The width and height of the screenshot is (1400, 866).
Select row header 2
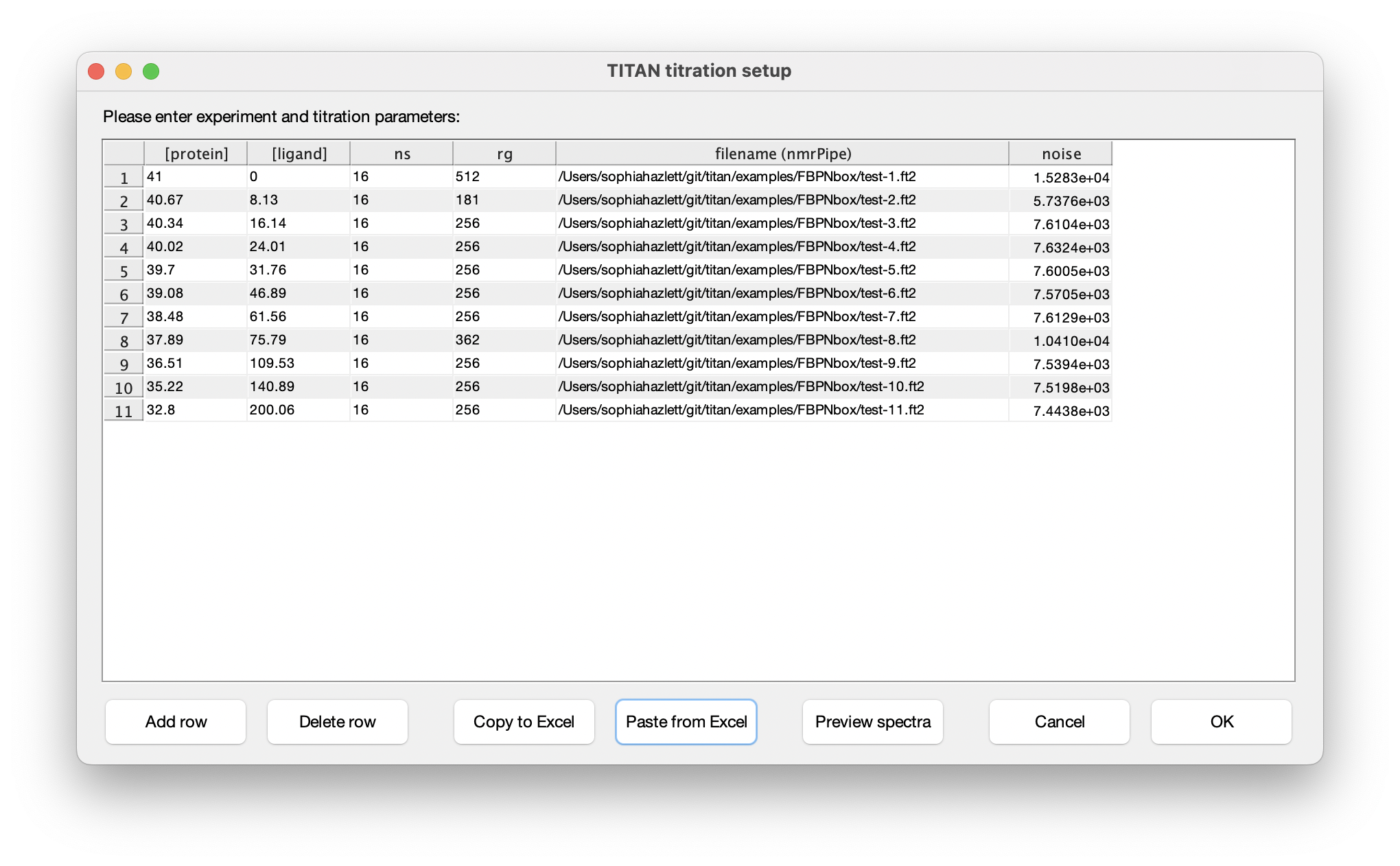124,200
